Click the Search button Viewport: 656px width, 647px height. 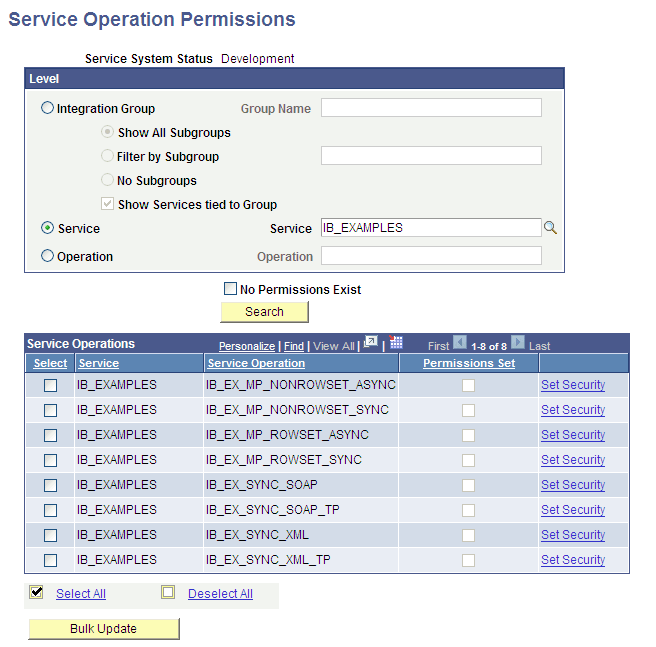[x=264, y=312]
